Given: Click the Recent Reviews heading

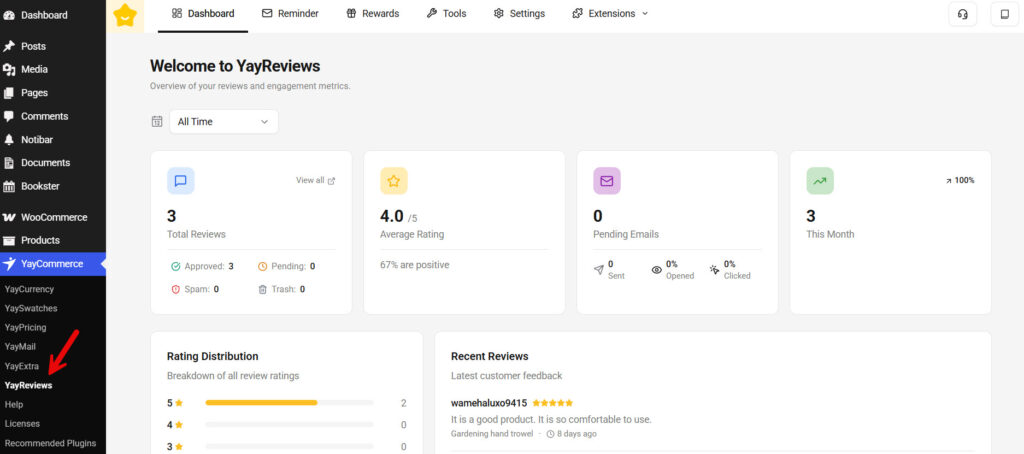Looking at the screenshot, I should click(x=490, y=357).
